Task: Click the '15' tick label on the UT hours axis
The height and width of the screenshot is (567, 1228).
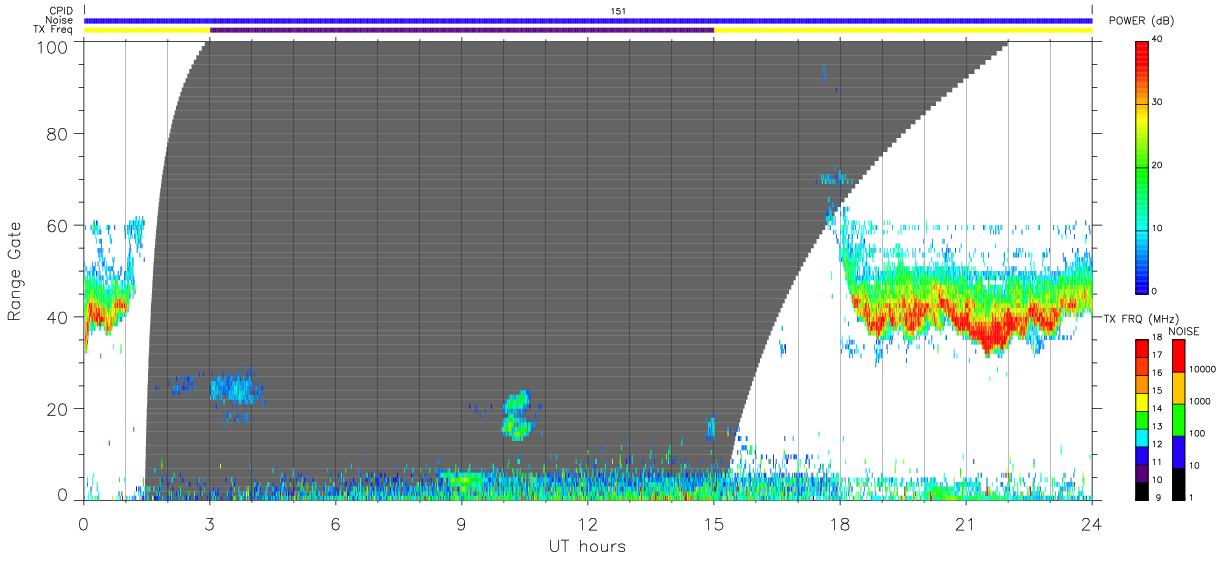Action: (x=714, y=523)
